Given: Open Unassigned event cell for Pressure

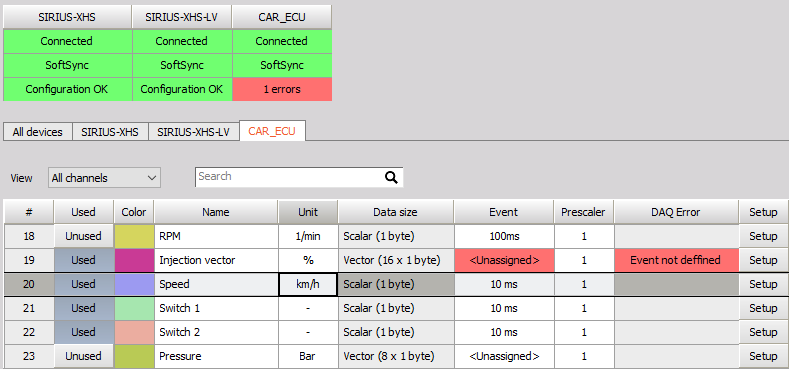Looking at the screenshot, I should tap(504, 356).
